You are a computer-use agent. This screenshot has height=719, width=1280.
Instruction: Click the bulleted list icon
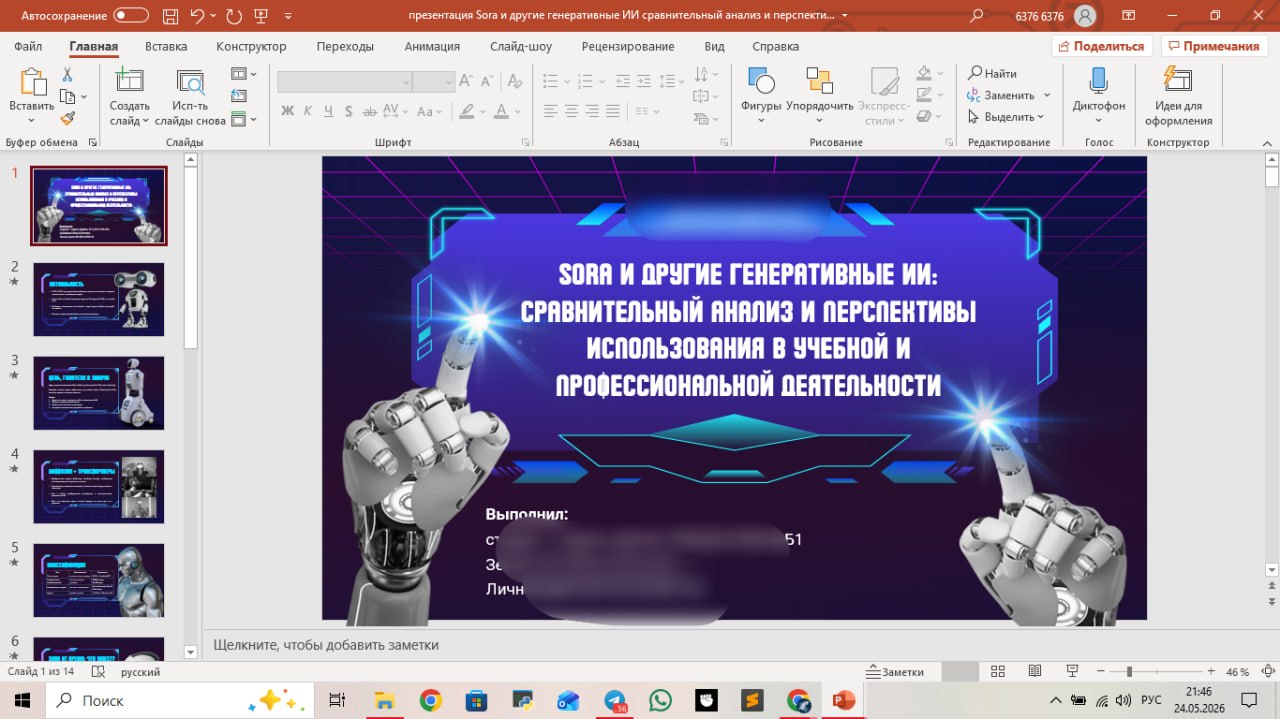tap(550, 82)
